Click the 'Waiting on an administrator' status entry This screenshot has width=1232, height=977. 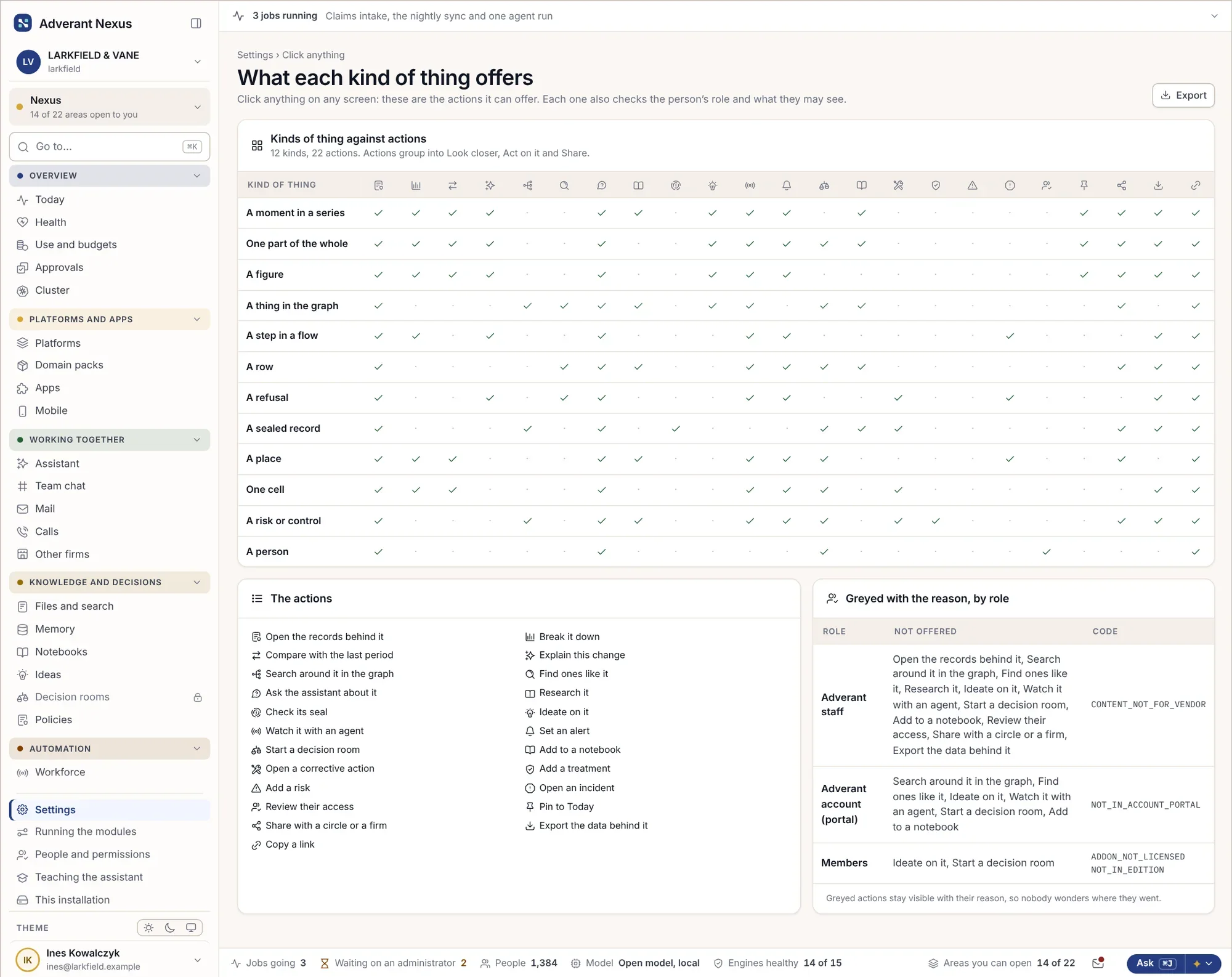coord(393,963)
